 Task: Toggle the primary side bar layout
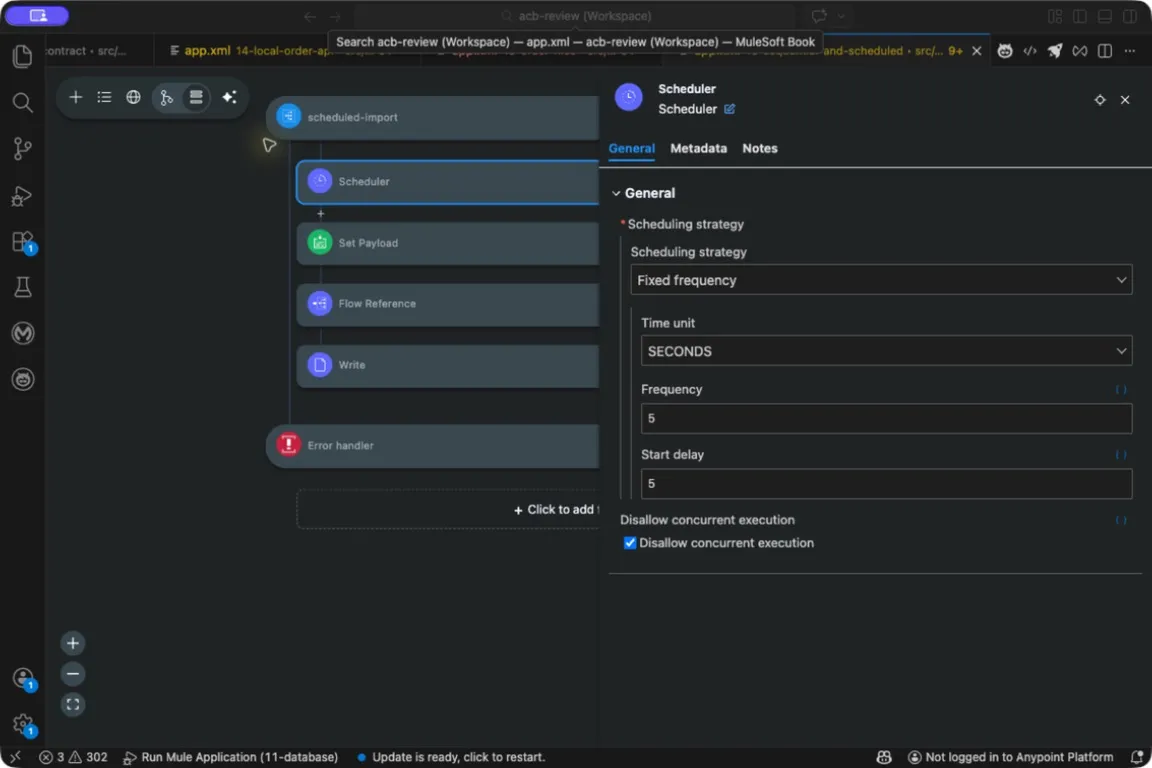[x=1080, y=16]
